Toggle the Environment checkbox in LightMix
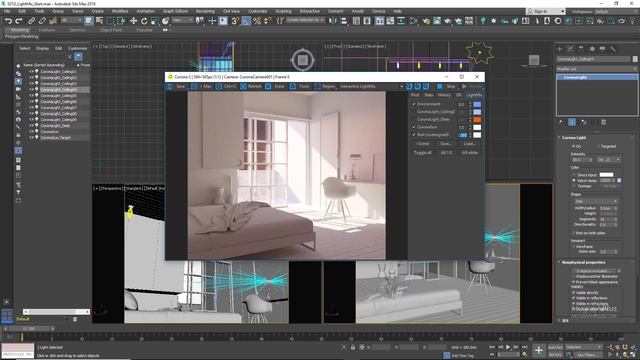The height and width of the screenshot is (360, 640). click(414, 104)
